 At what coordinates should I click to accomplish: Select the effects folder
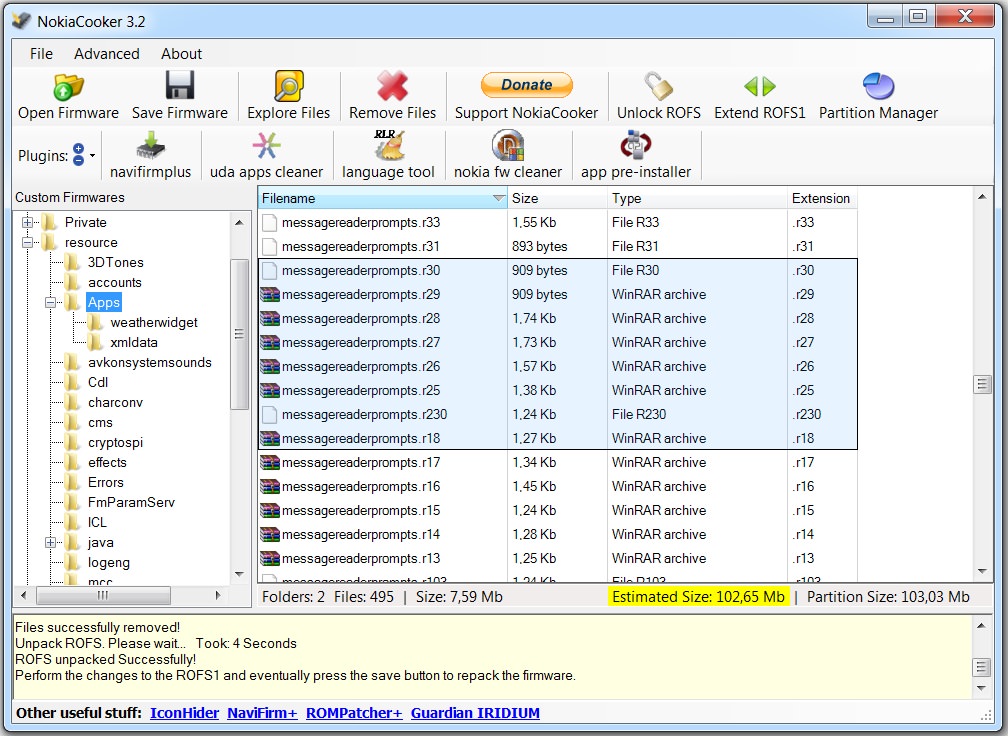point(107,462)
